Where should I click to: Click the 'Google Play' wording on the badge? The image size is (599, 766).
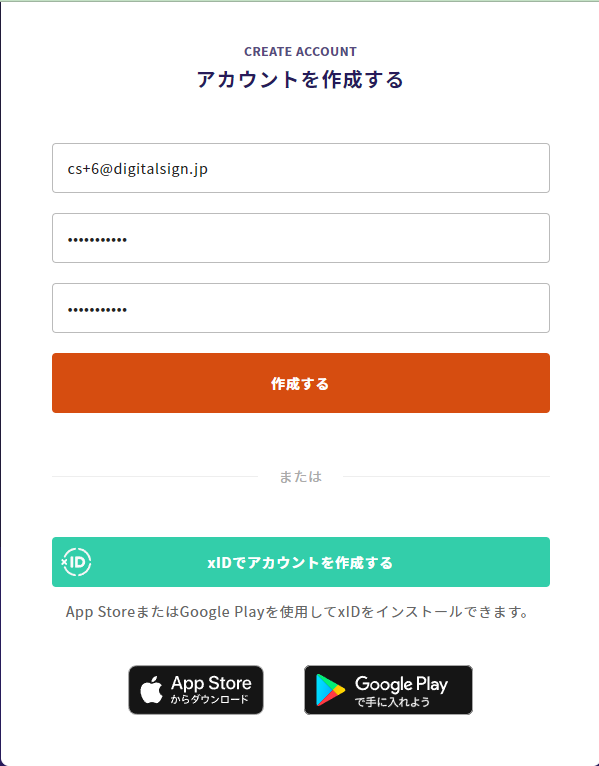401,684
